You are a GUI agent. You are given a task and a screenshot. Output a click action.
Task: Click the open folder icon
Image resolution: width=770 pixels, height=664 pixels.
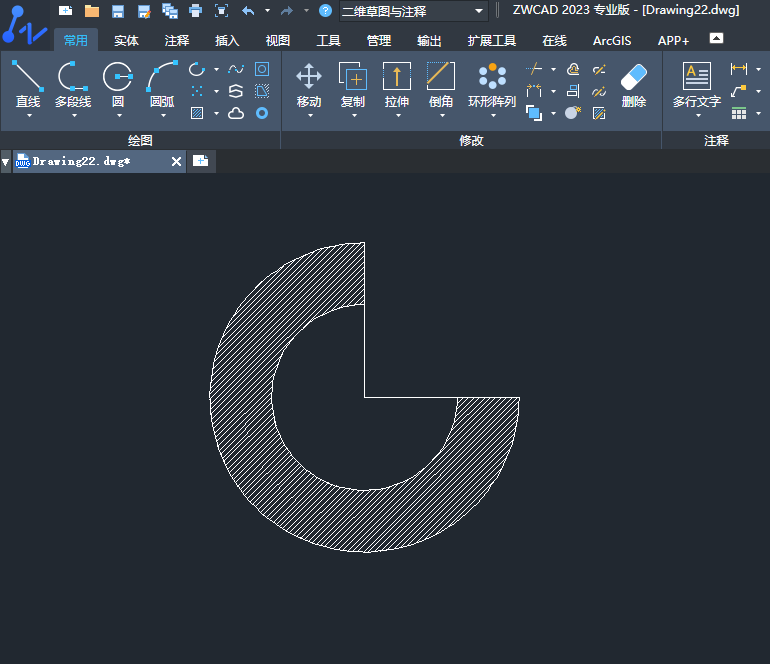point(92,11)
